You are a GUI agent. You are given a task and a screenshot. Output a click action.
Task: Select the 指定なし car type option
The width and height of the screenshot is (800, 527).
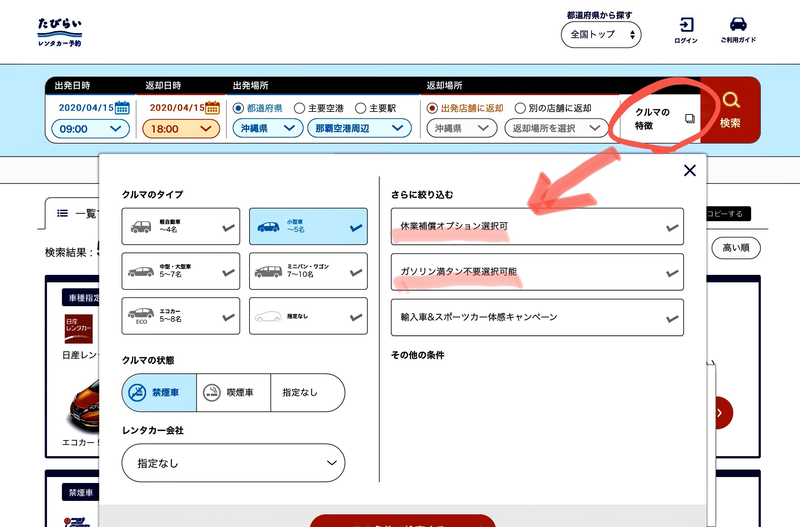pos(308,316)
